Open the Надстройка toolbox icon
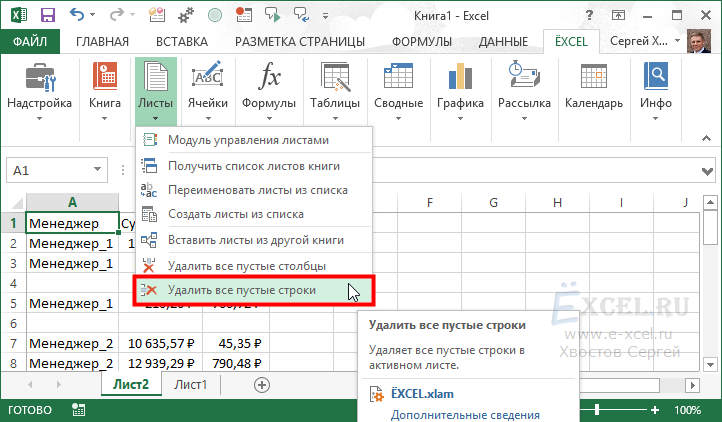 click(40, 76)
